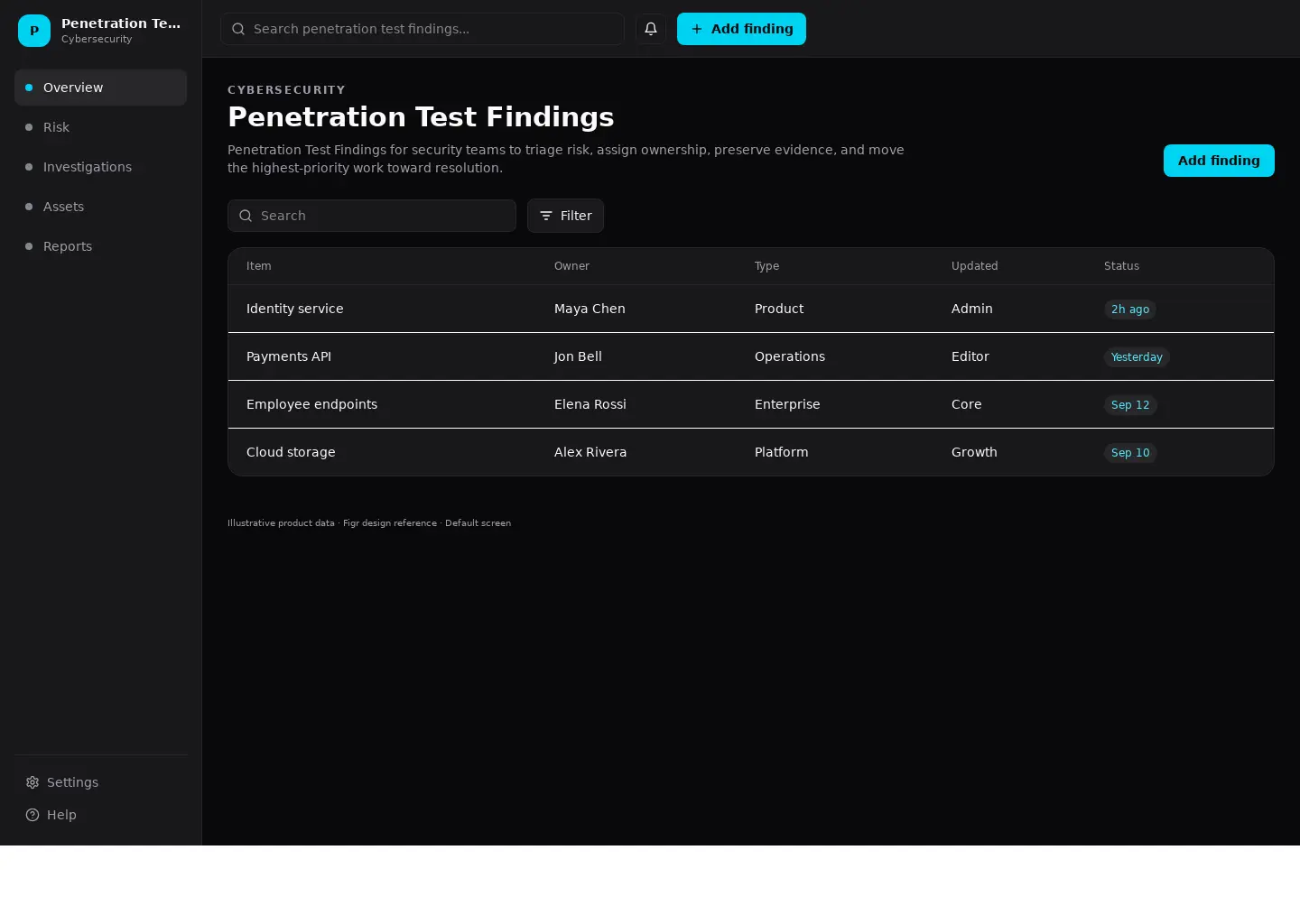Image resolution: width=1300 pixels, height=924 pixels.
Task: Click the filter lines icon
Action: click(546, 216)
